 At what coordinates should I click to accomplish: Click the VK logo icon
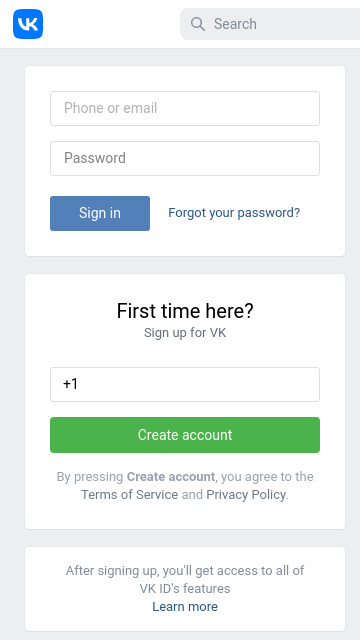point(28,24)
